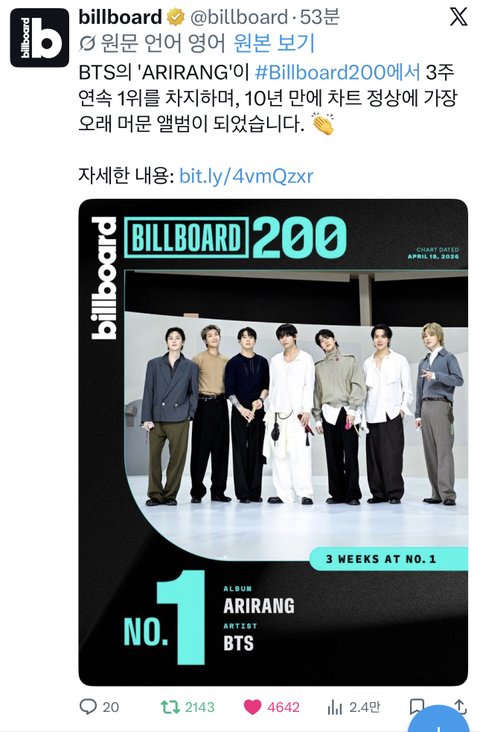Click the 4642 likes count
Screen dimensions: 480x732
point(283,707)
